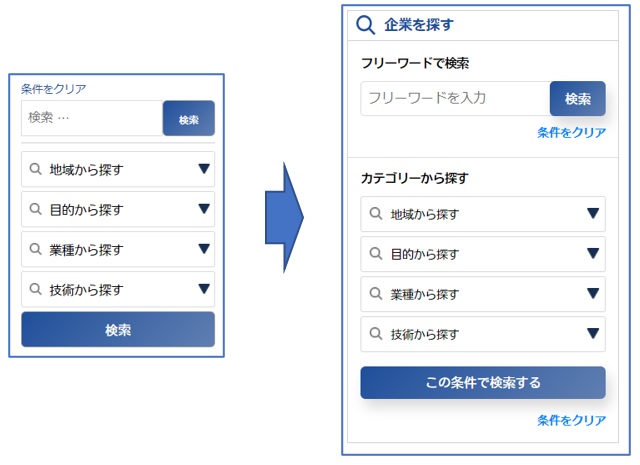Click magnifier icon in left 技術から探す row
The image size is (640, 465).
click(36, 289)
